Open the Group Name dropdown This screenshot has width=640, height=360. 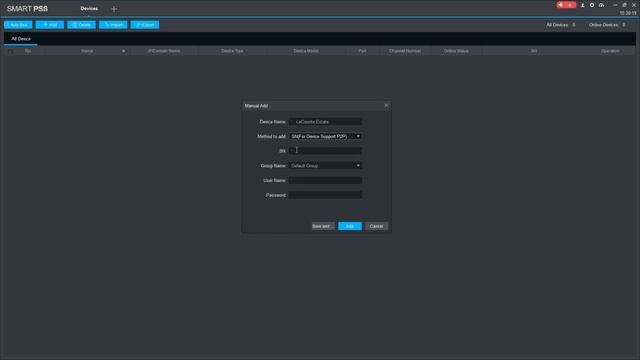click(325, 166)
